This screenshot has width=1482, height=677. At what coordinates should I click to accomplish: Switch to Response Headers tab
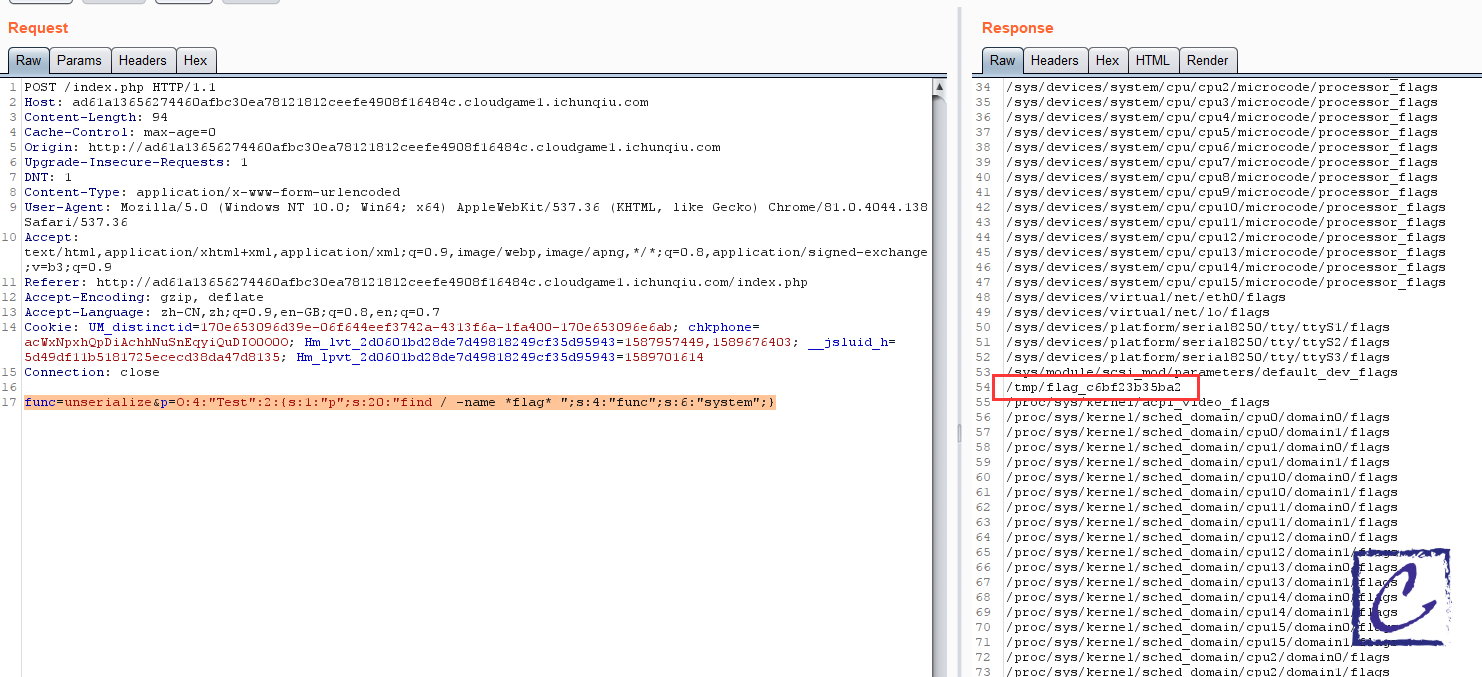click(x=1054, y=60)
